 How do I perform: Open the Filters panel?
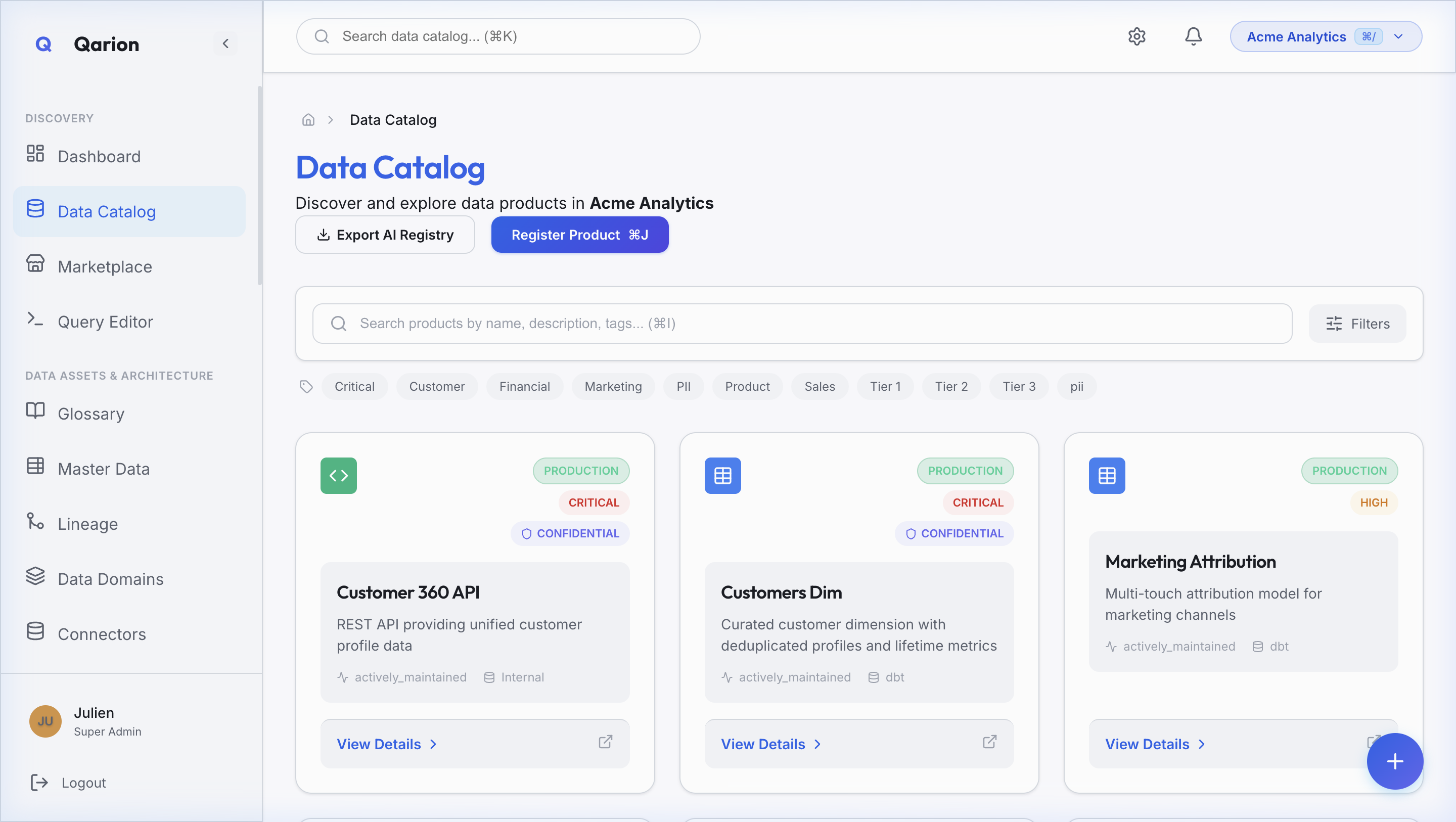(1357, 324)
